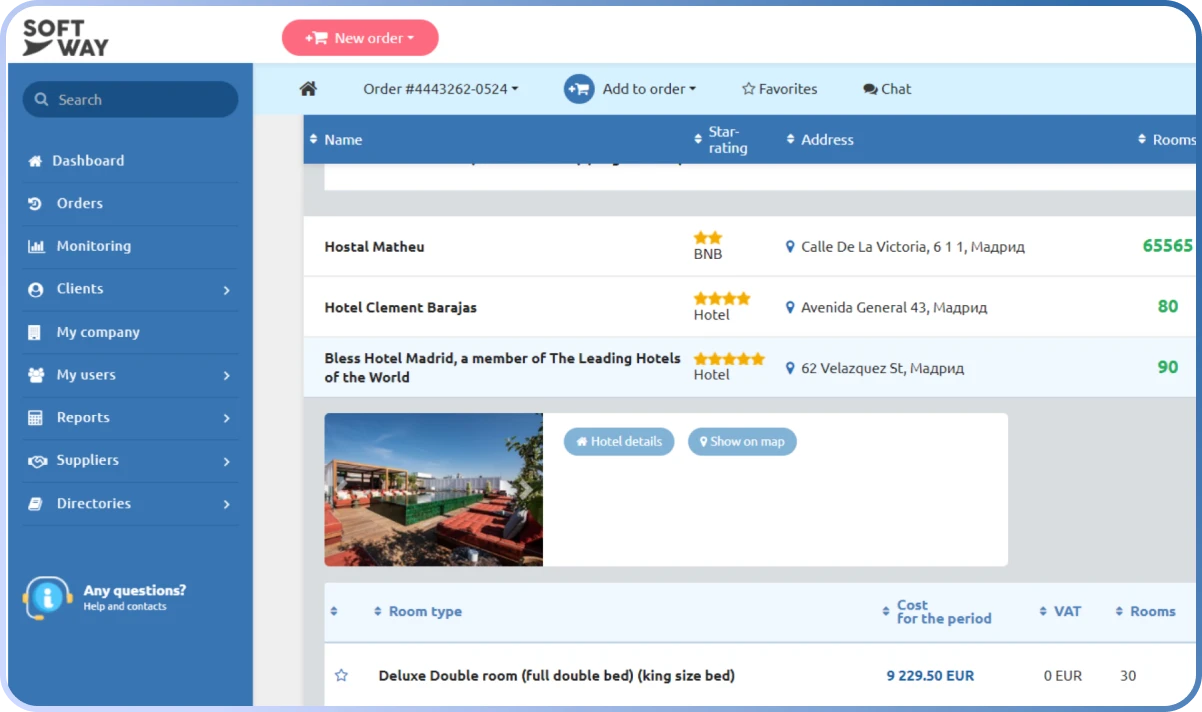Click the sort icon beside Star-rating

[x=698, y=139]
